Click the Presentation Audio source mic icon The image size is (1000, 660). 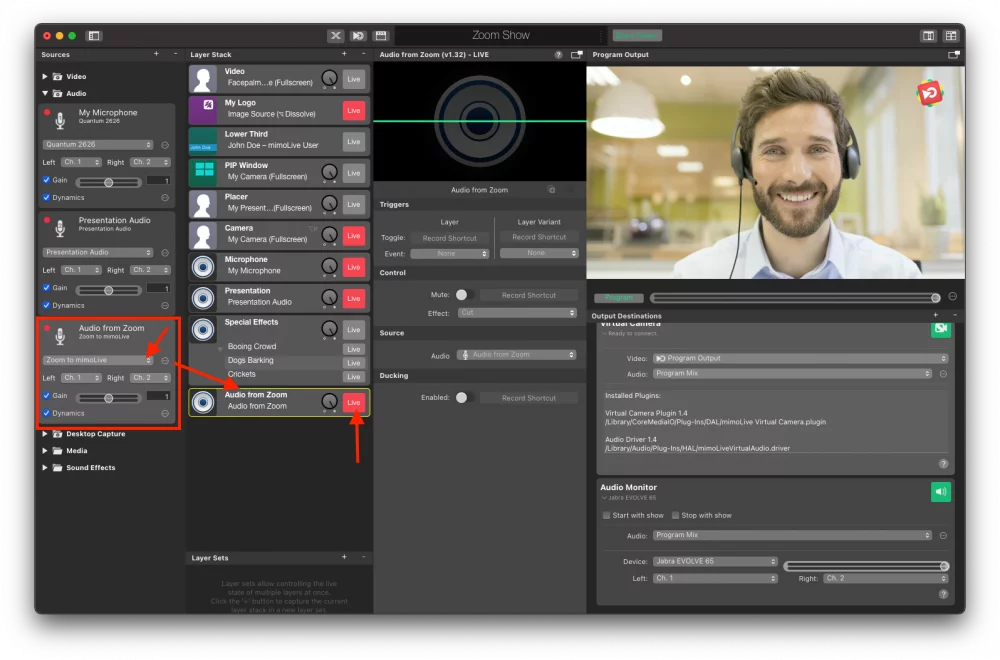pos(60,228)
